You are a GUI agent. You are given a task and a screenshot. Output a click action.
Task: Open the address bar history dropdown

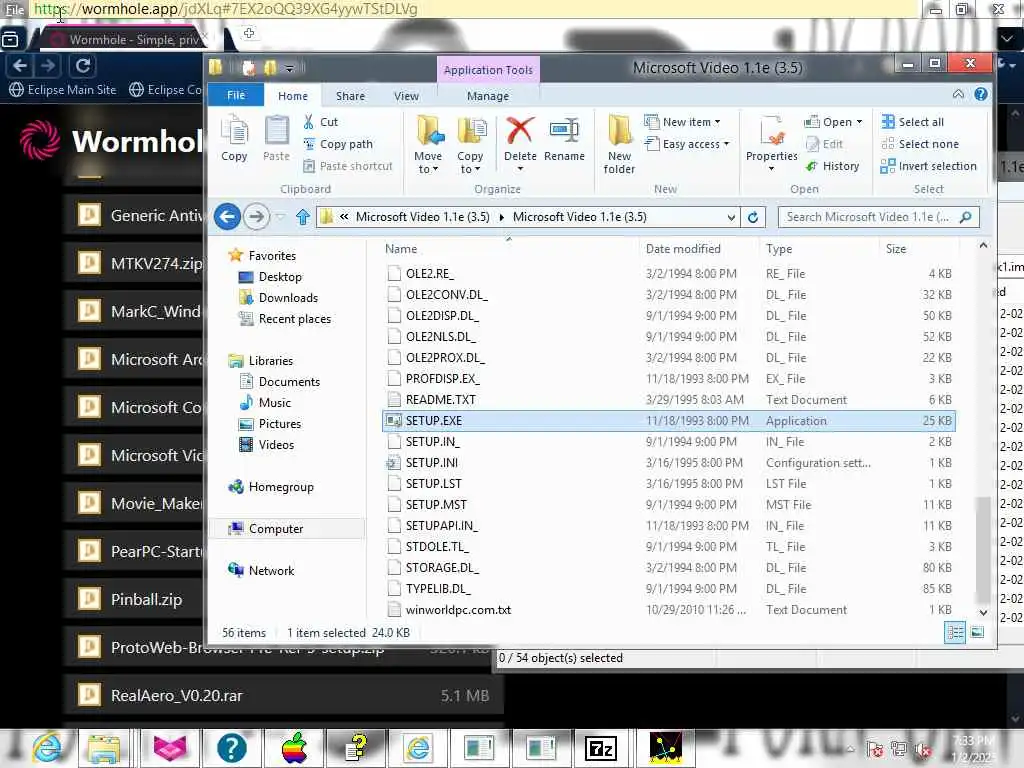click(x=731, y=217)
